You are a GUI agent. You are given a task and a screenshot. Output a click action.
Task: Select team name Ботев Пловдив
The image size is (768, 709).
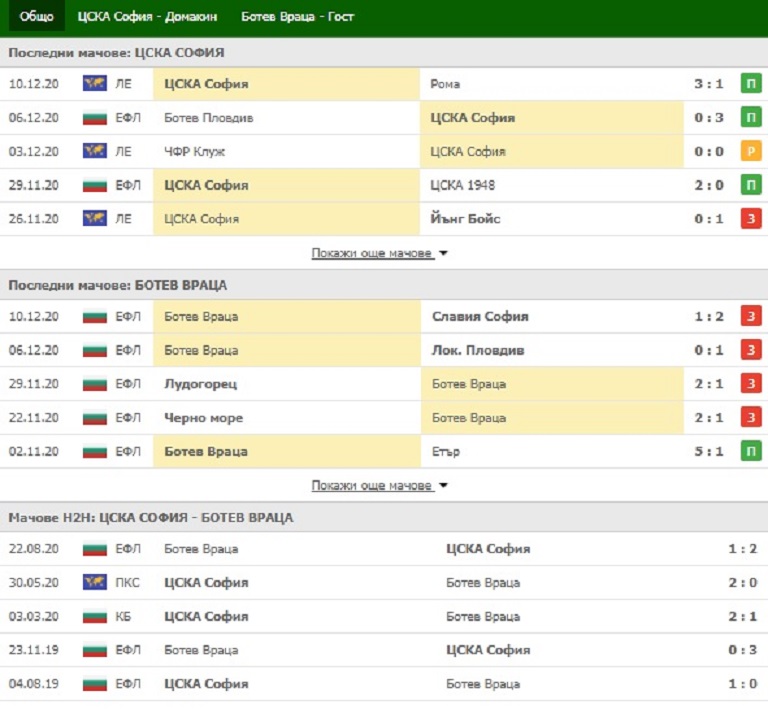(209, 118)
